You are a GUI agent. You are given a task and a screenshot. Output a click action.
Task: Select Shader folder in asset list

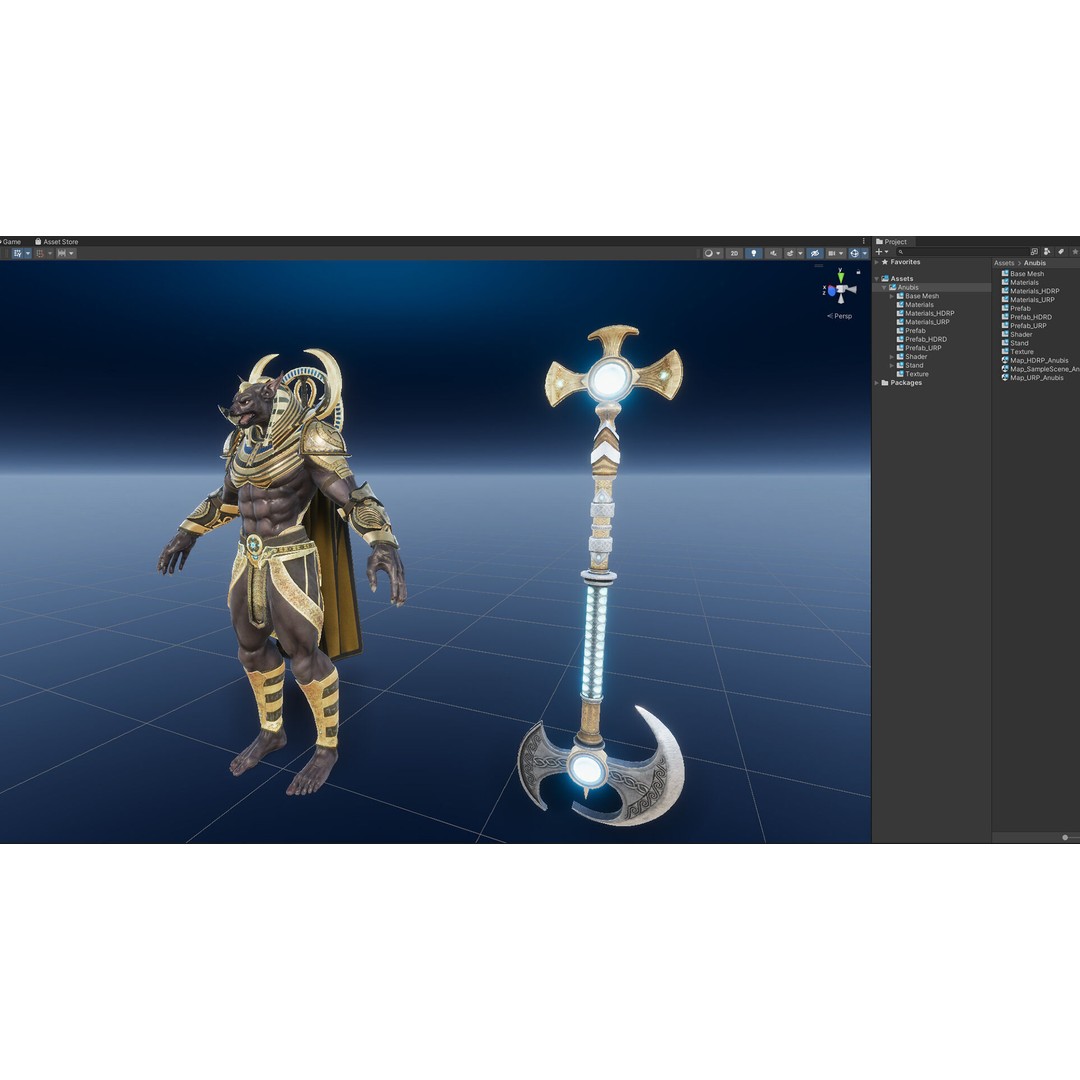point(1017,335)
